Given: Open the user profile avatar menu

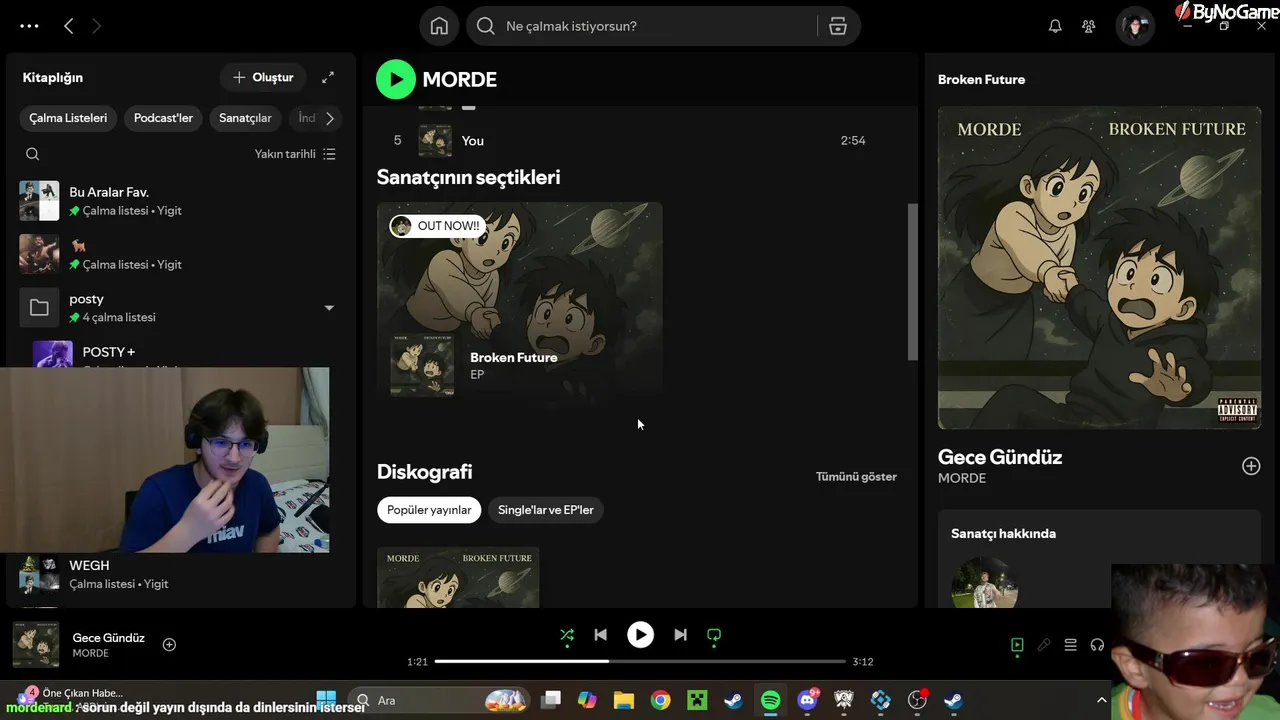Looking at the screenshot, I should pyautogui.click(x=1135, y=26).
